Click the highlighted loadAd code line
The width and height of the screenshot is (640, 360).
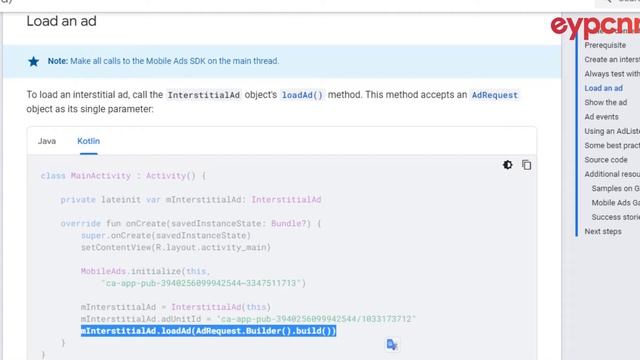[208, 331]
